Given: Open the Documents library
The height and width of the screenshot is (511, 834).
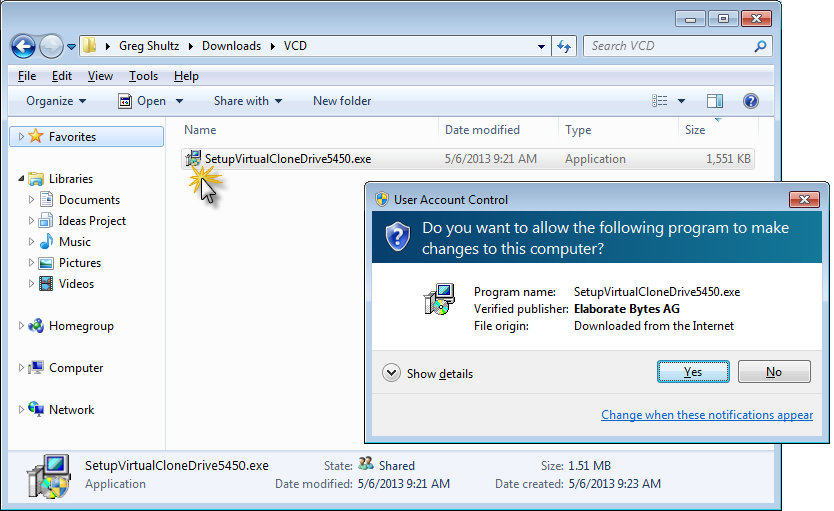Looking at the screenshot, I should (x=89, y=200).
